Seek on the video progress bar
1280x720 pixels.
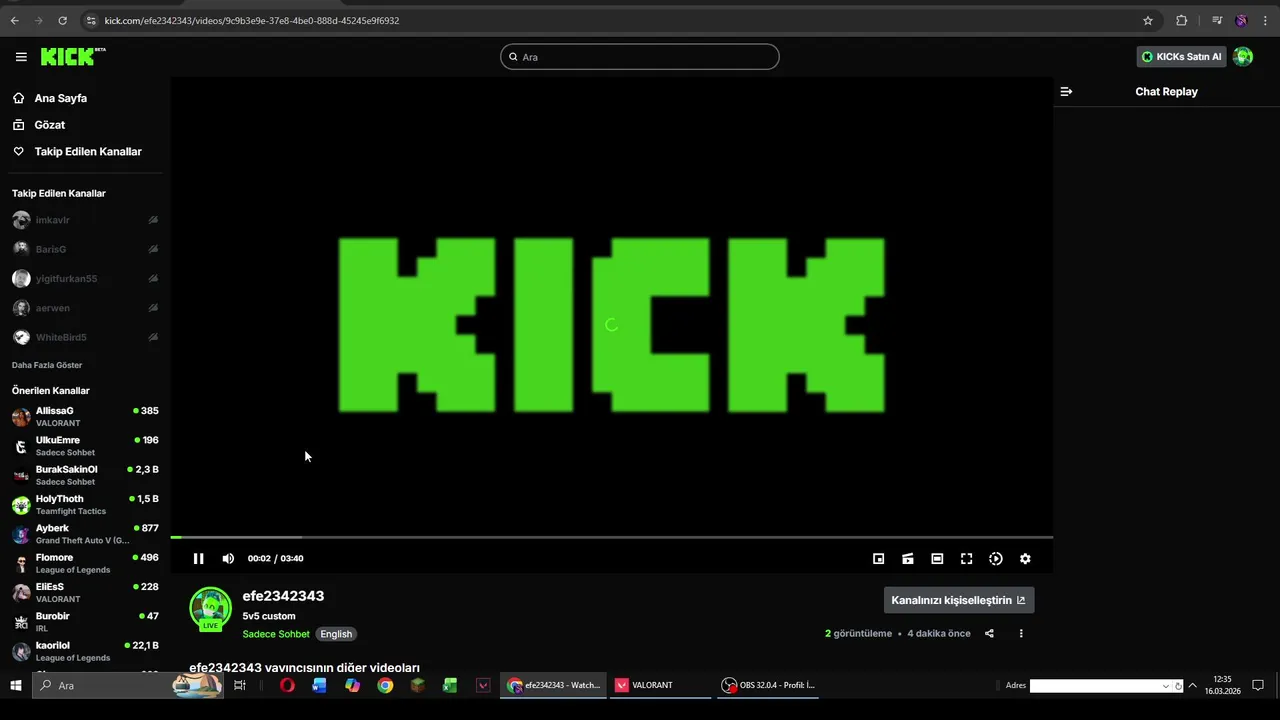click(611, 537)
